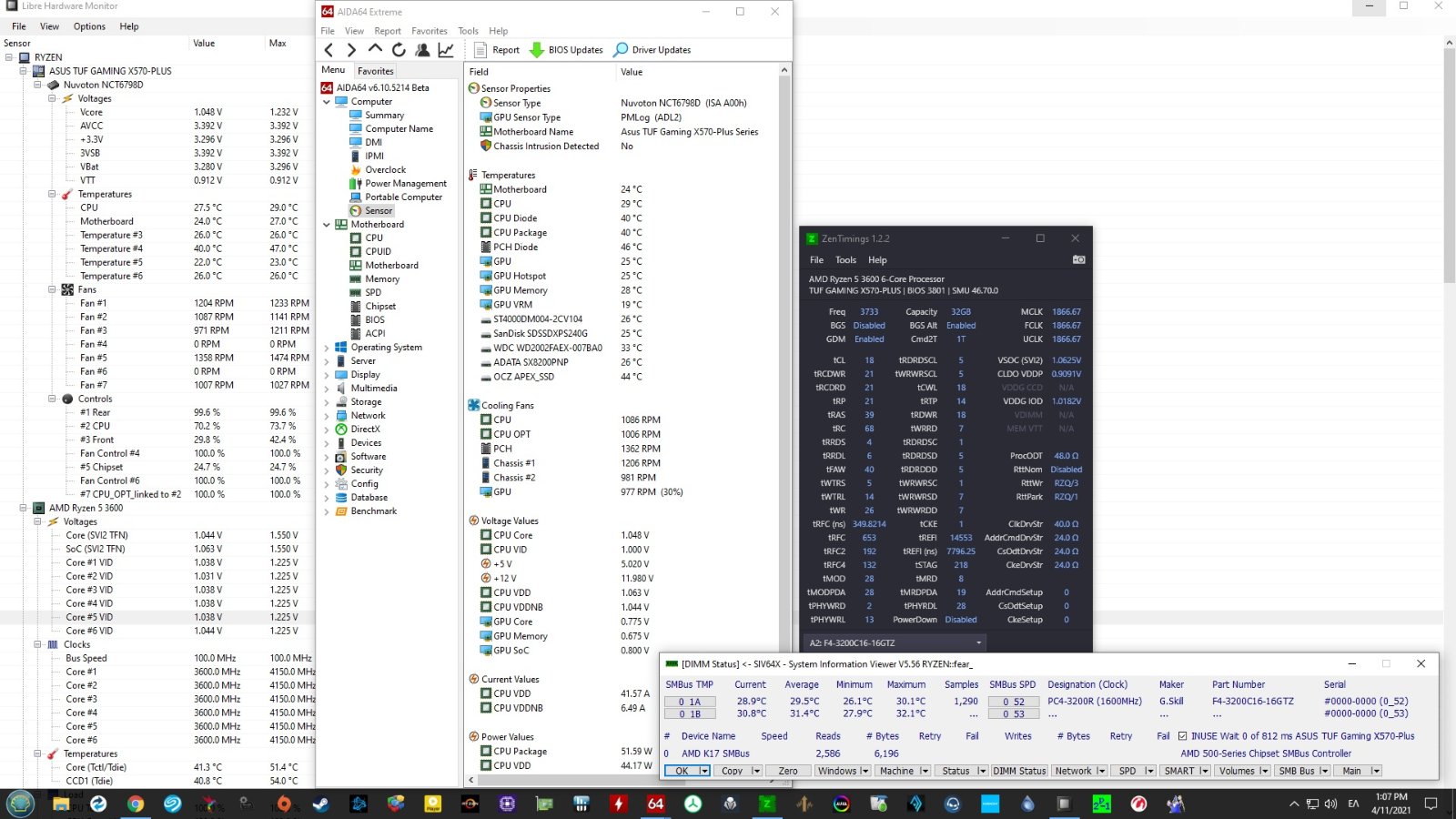The image size is (1456, 819).
Task: Select Overclock in AIDA64 tree
Action: click(x=378, y=170)
